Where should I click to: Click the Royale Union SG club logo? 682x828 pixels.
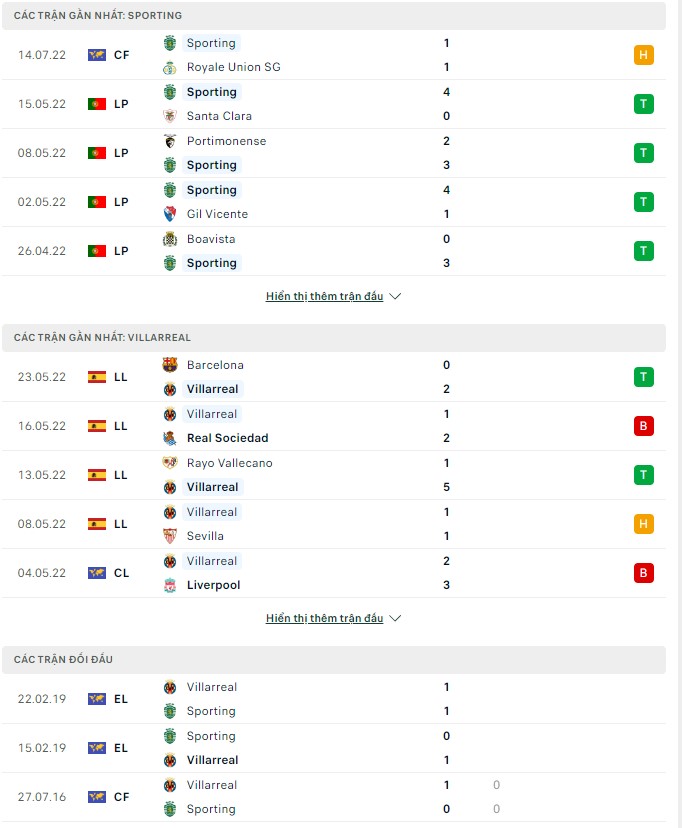click(x=172, y=67)
